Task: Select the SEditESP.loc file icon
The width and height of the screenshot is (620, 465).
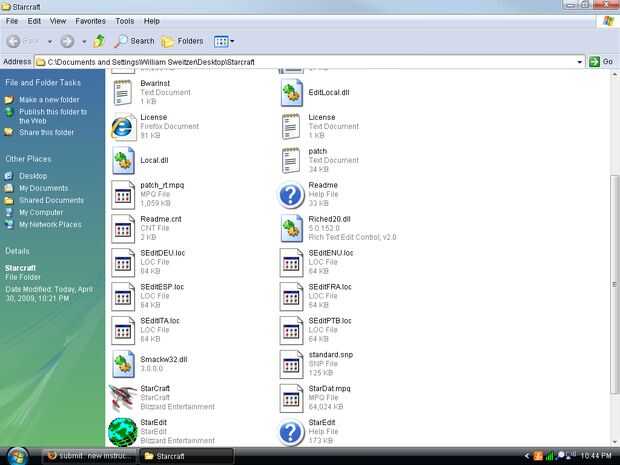Action: (x=123, y=297)
